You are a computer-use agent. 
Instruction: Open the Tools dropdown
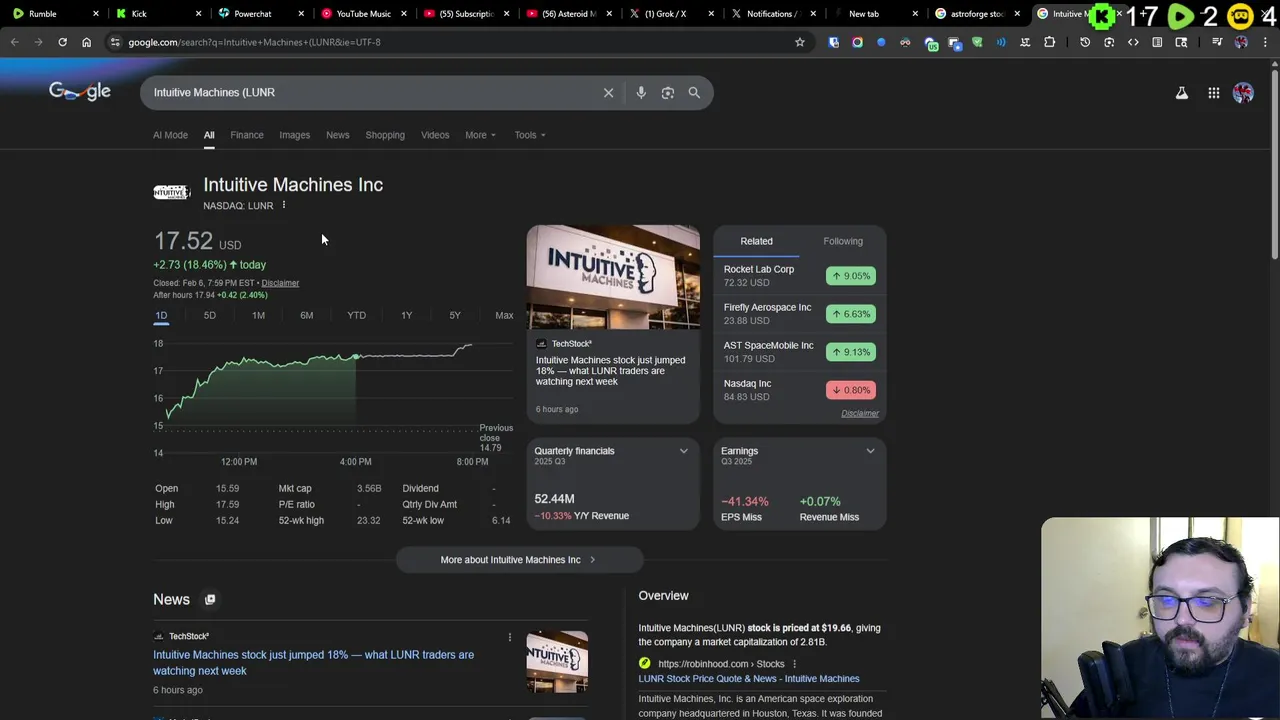[530, 135]
